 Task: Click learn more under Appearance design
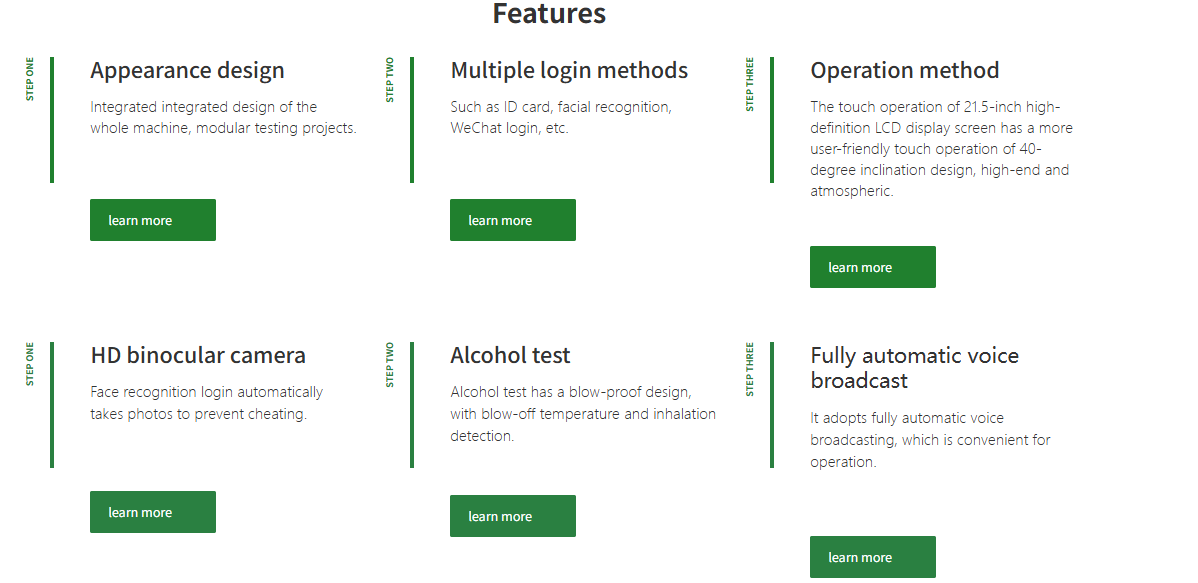pos(152,220)
